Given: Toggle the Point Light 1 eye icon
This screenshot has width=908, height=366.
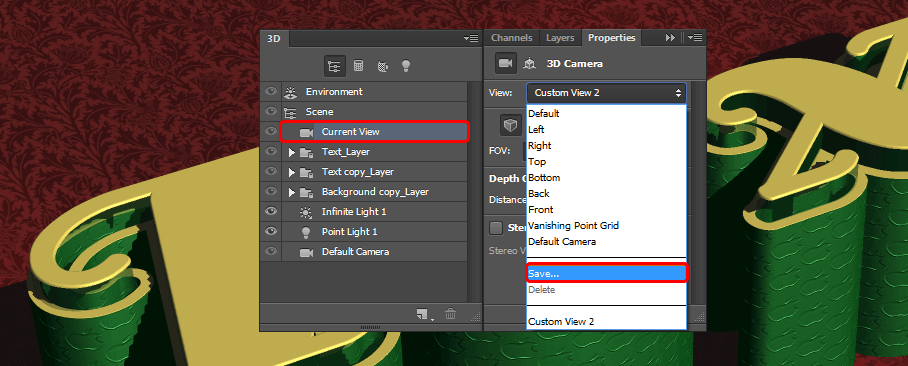Looking at the screenshot, I should pyautogui.click(x=270, y=231).
